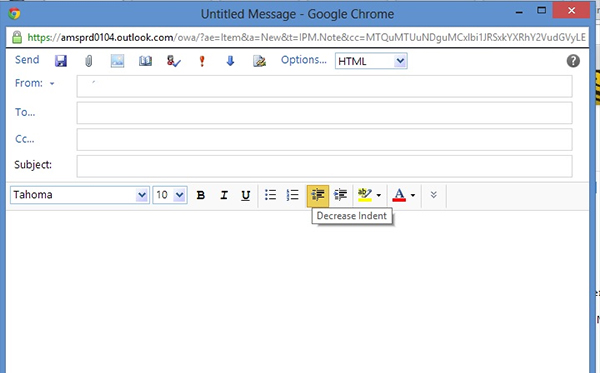This screenshot has width=600, height=373.
Task: Click the To... link
Action: (x=25, y=112)
